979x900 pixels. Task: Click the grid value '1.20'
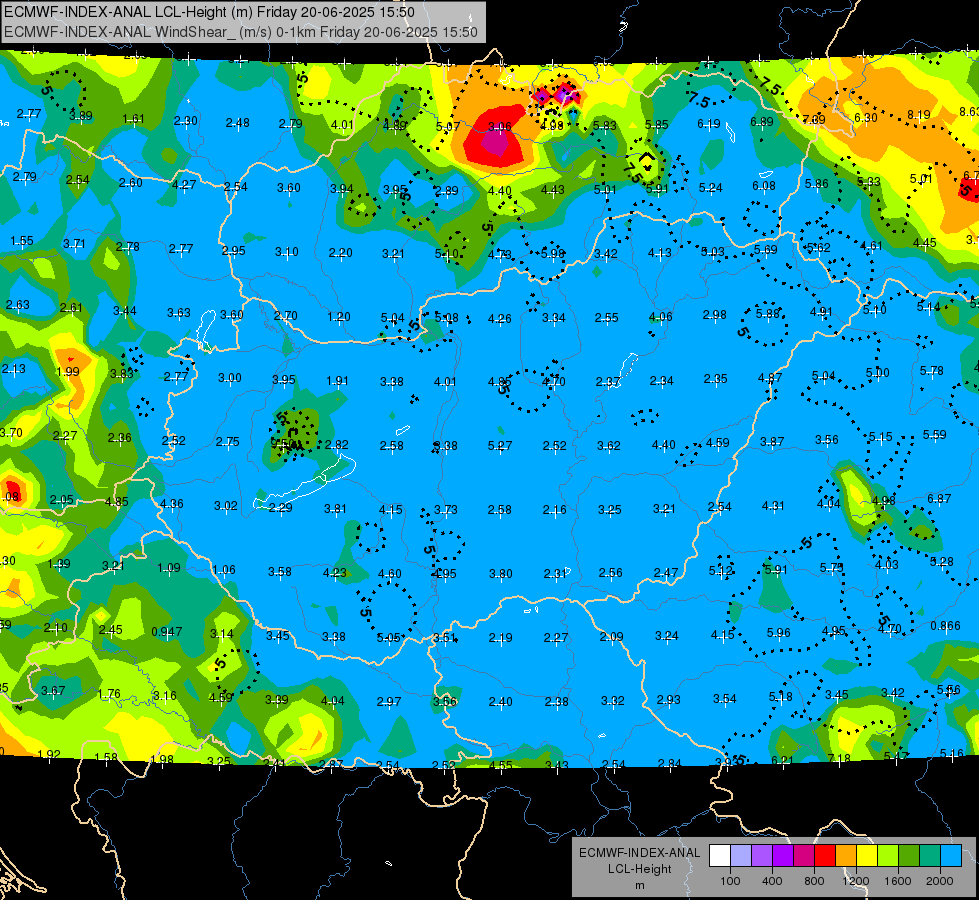click(x=338, y=317)
